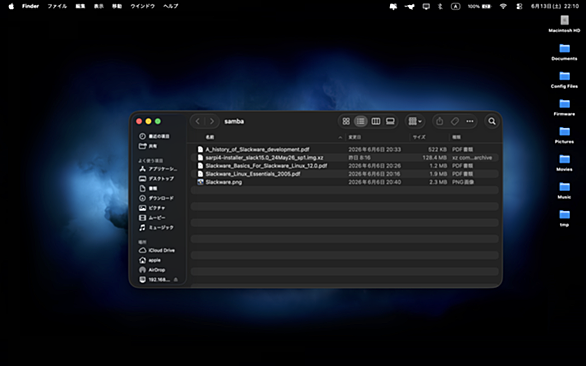Open AirDrop in the sidebar

click(152, 270)
